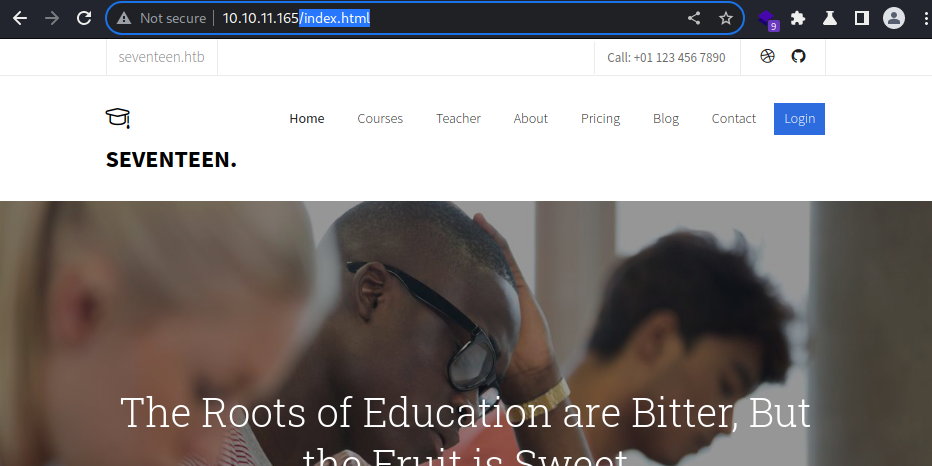Open the Dribbble social icon
This screenshot has height=466, width=932.
click(x=767, y=56)
